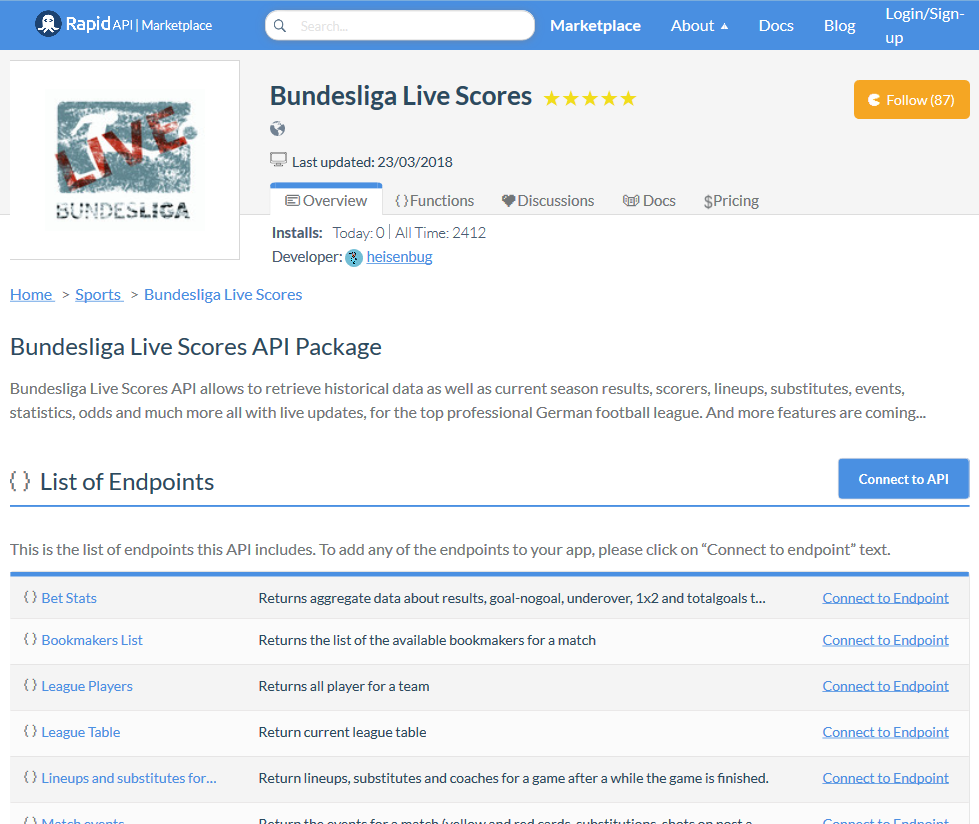Open the heisenbug developer profile link

[x=399, y=257]
